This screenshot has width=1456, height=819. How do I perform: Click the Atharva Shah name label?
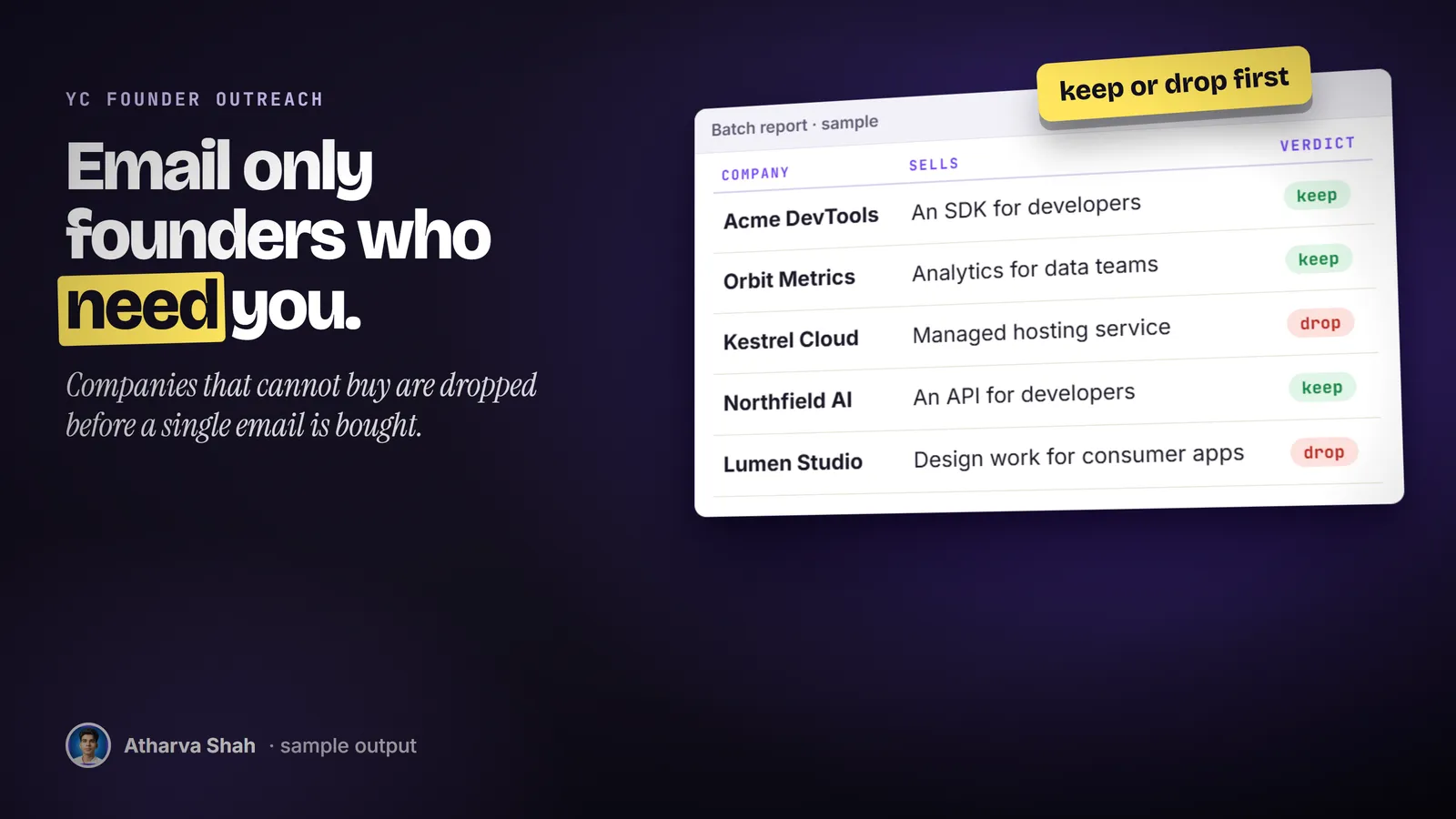coord(189,745)
